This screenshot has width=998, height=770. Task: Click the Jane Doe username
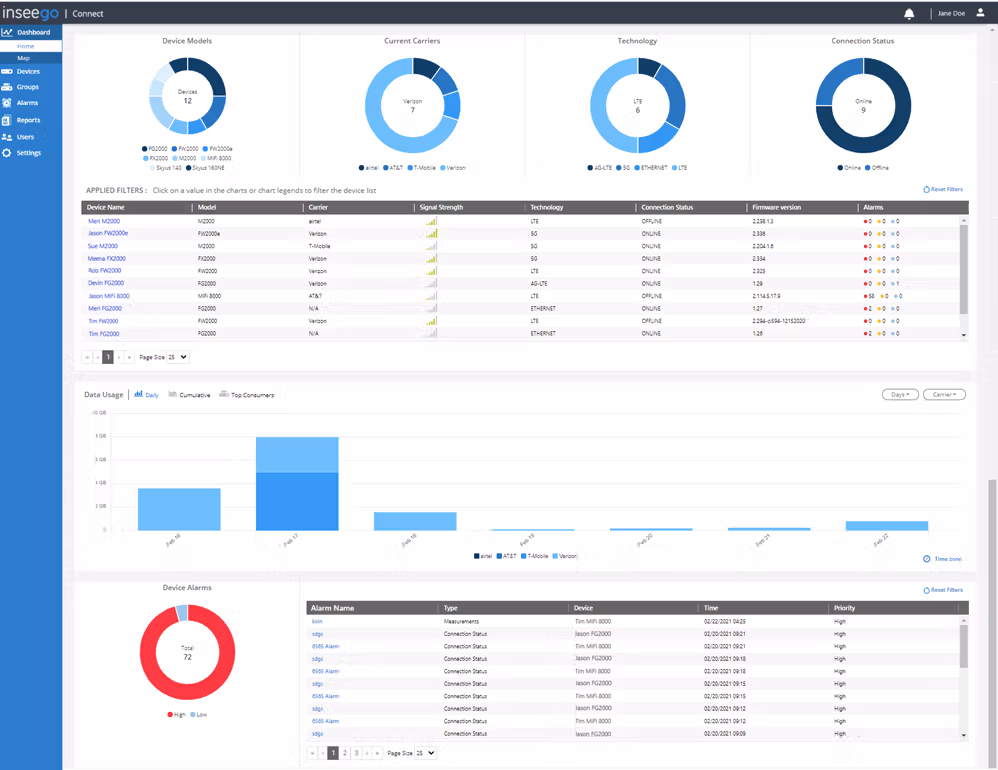(951, 13)
